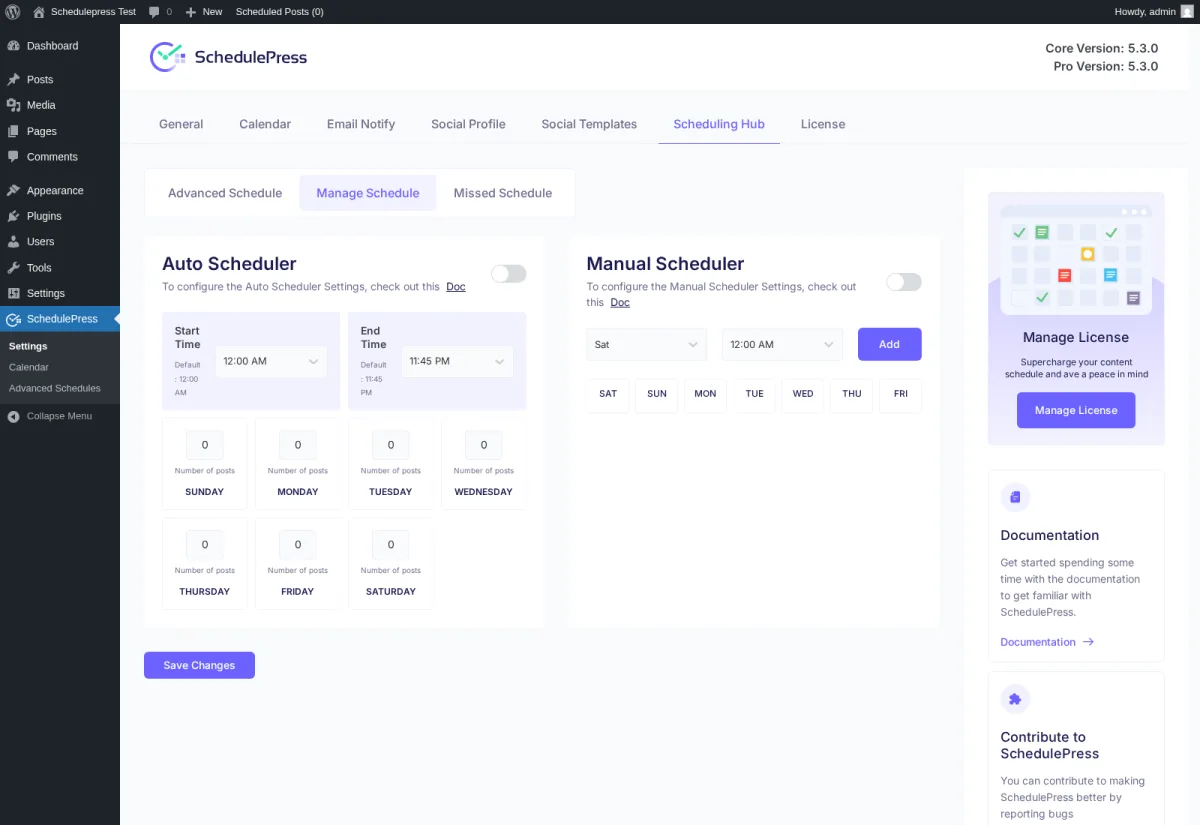
Task: Open the Auto Scheduler Doc link
Action: 456,286
